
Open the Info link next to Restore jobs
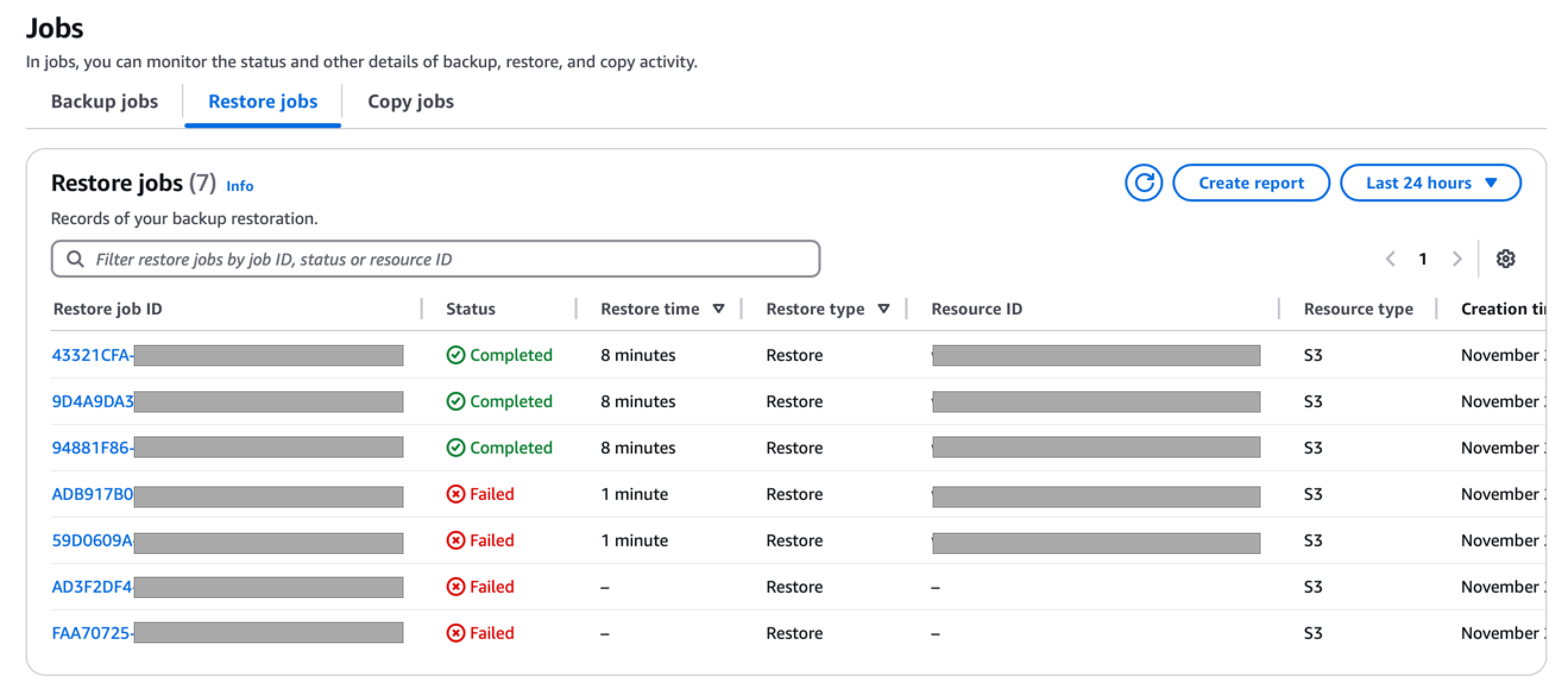point(239,185)
